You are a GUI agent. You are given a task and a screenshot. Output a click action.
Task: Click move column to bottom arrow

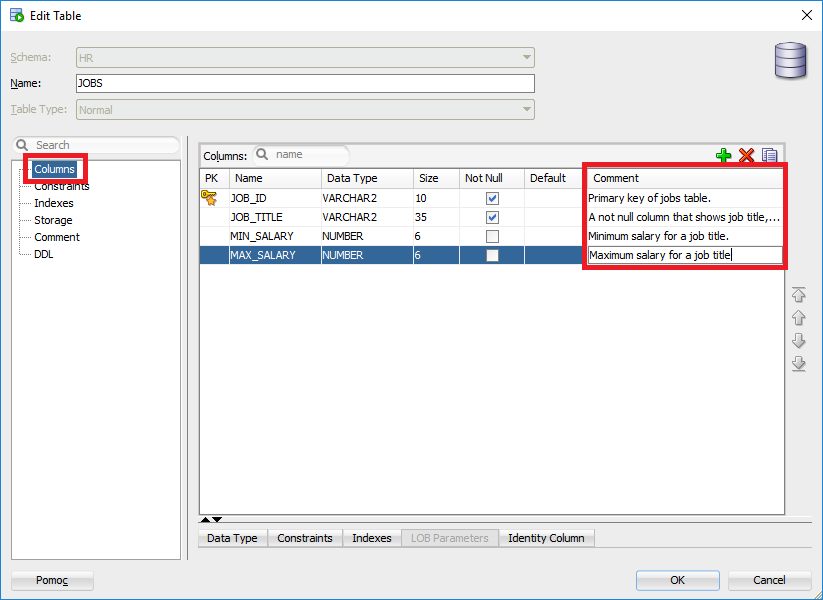[798, 364]
